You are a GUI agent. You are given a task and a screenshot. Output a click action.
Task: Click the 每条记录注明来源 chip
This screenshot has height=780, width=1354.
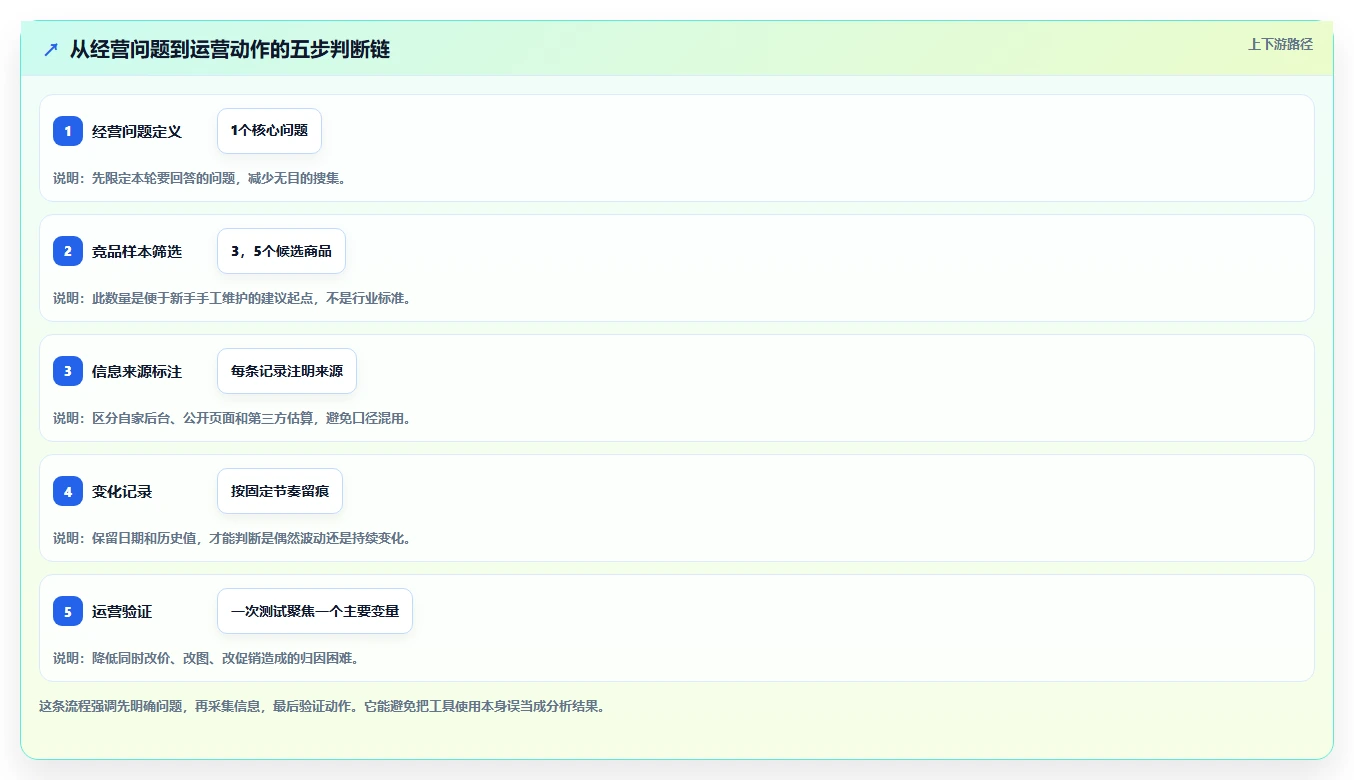point(287,371)
